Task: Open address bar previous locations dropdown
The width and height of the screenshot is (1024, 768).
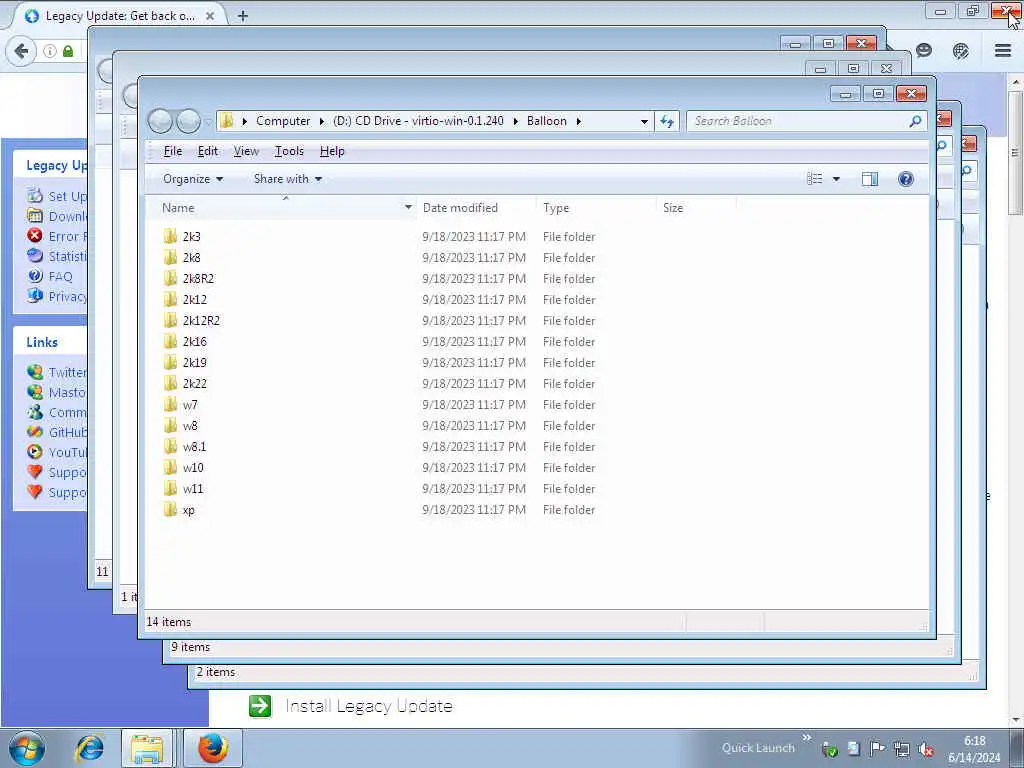Action: [644, 121]
